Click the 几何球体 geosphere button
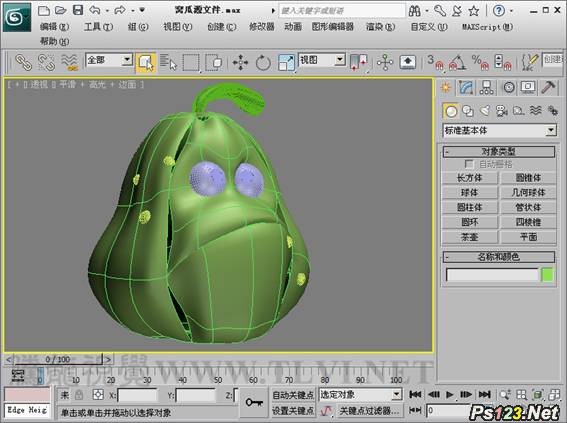 pos(528,193)
